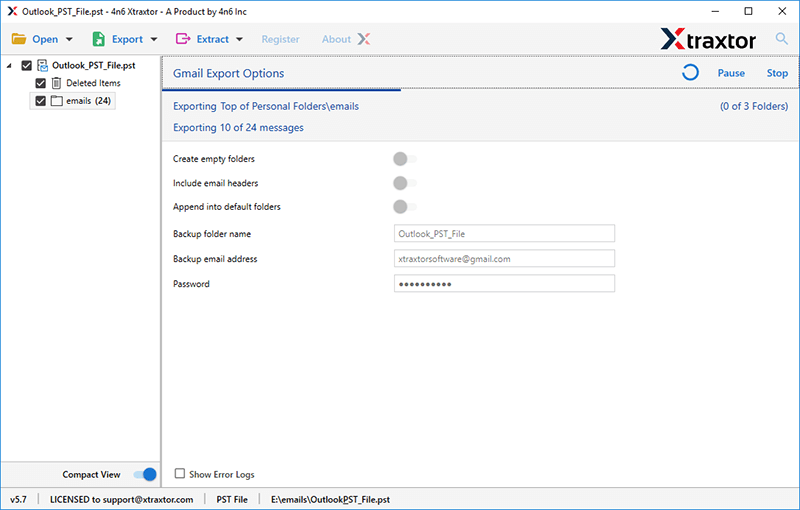Close the Xtraxtor window
Viewport: 800px width, 510px height.
[782, 11]
